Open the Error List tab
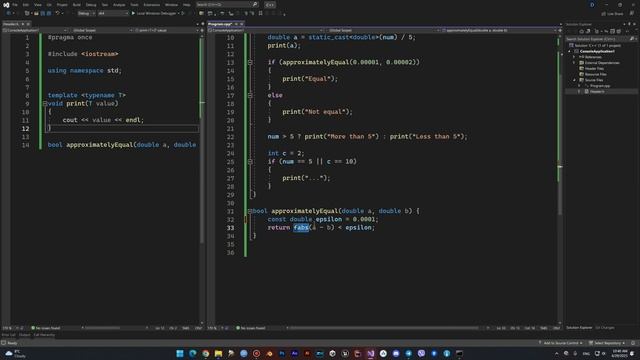 (9, 335)
